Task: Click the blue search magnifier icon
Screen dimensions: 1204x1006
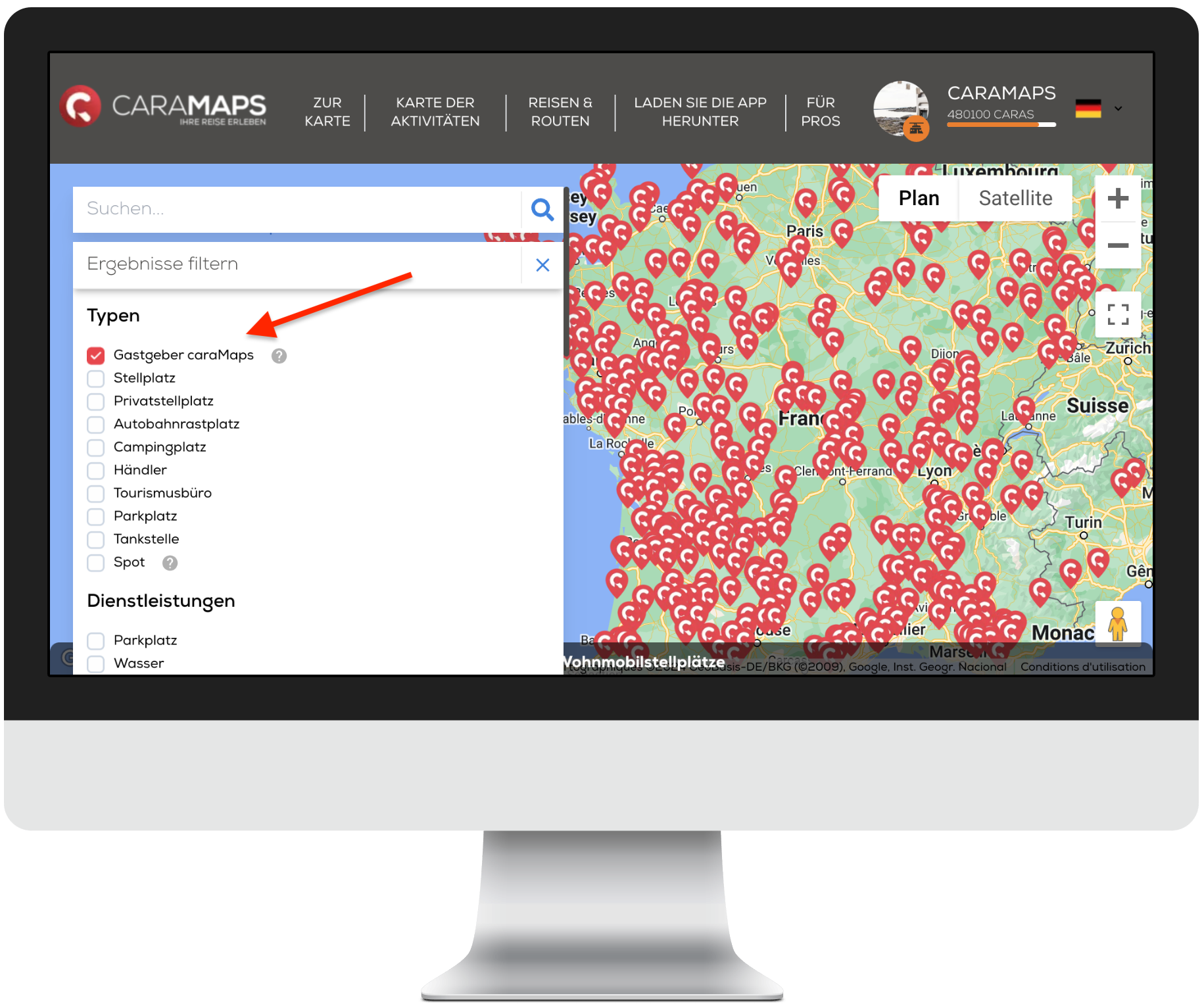Action: [542, 210]
